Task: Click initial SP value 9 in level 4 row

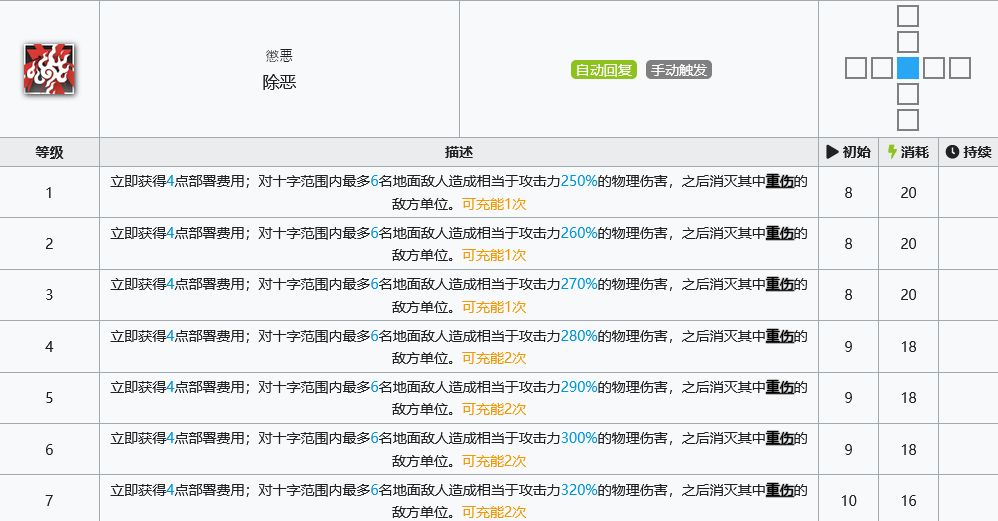Action: coord(848,347)
